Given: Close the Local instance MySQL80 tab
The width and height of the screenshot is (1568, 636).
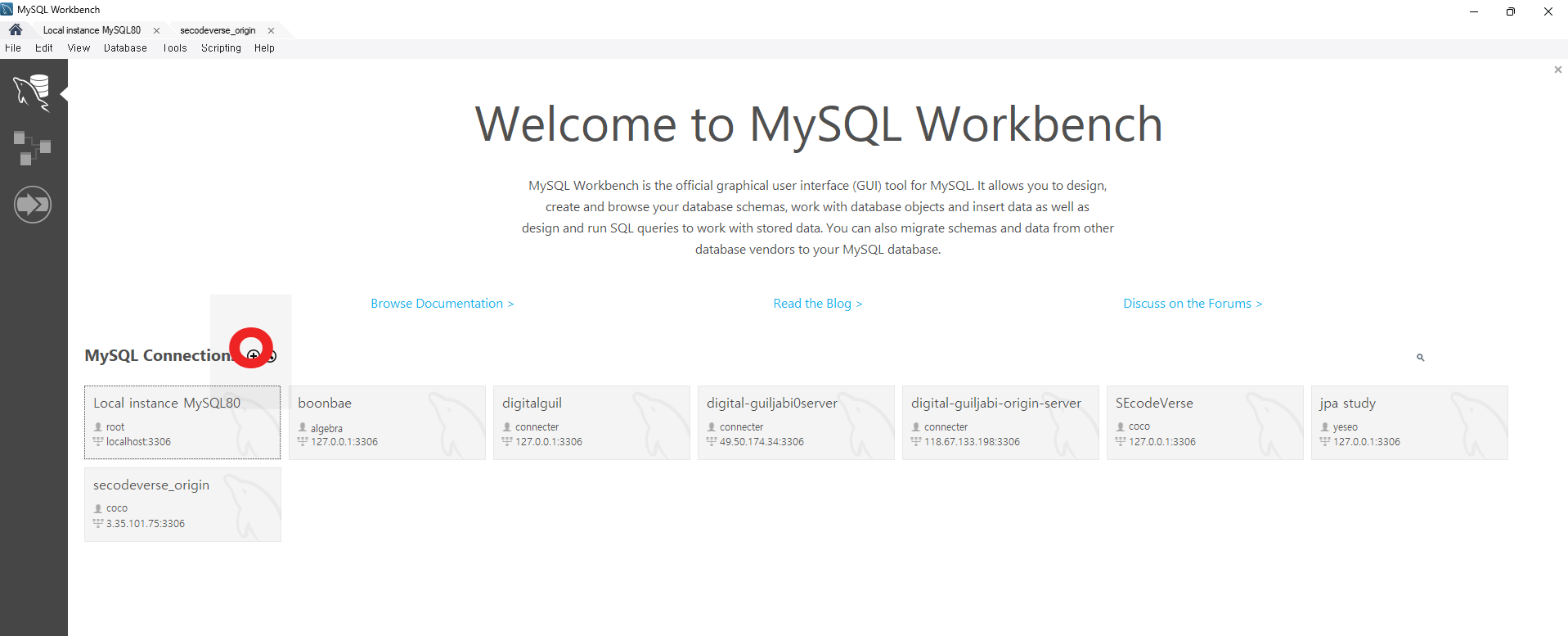Looking at the screenshot, I should pos(156,30).
